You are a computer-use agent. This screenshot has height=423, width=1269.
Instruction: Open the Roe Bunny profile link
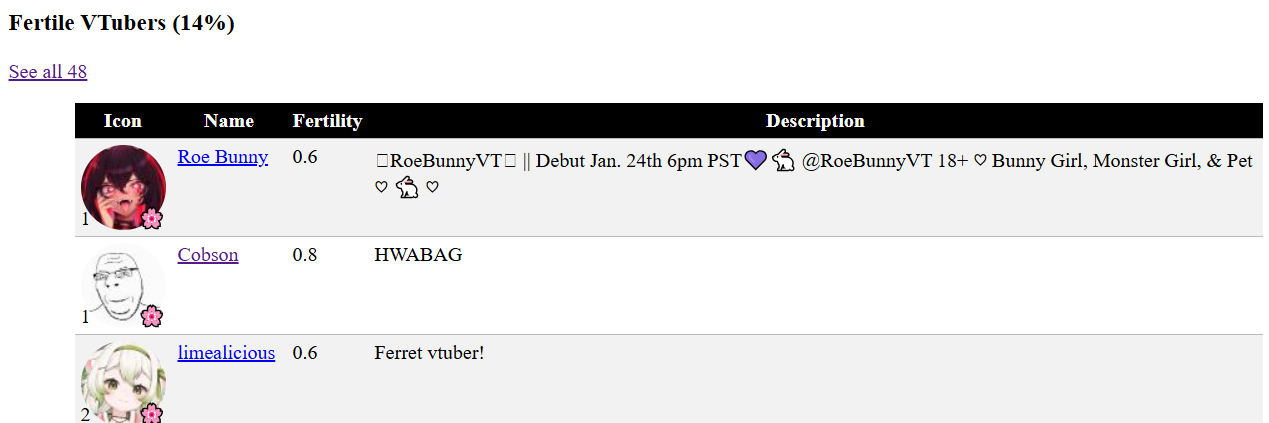222,157
